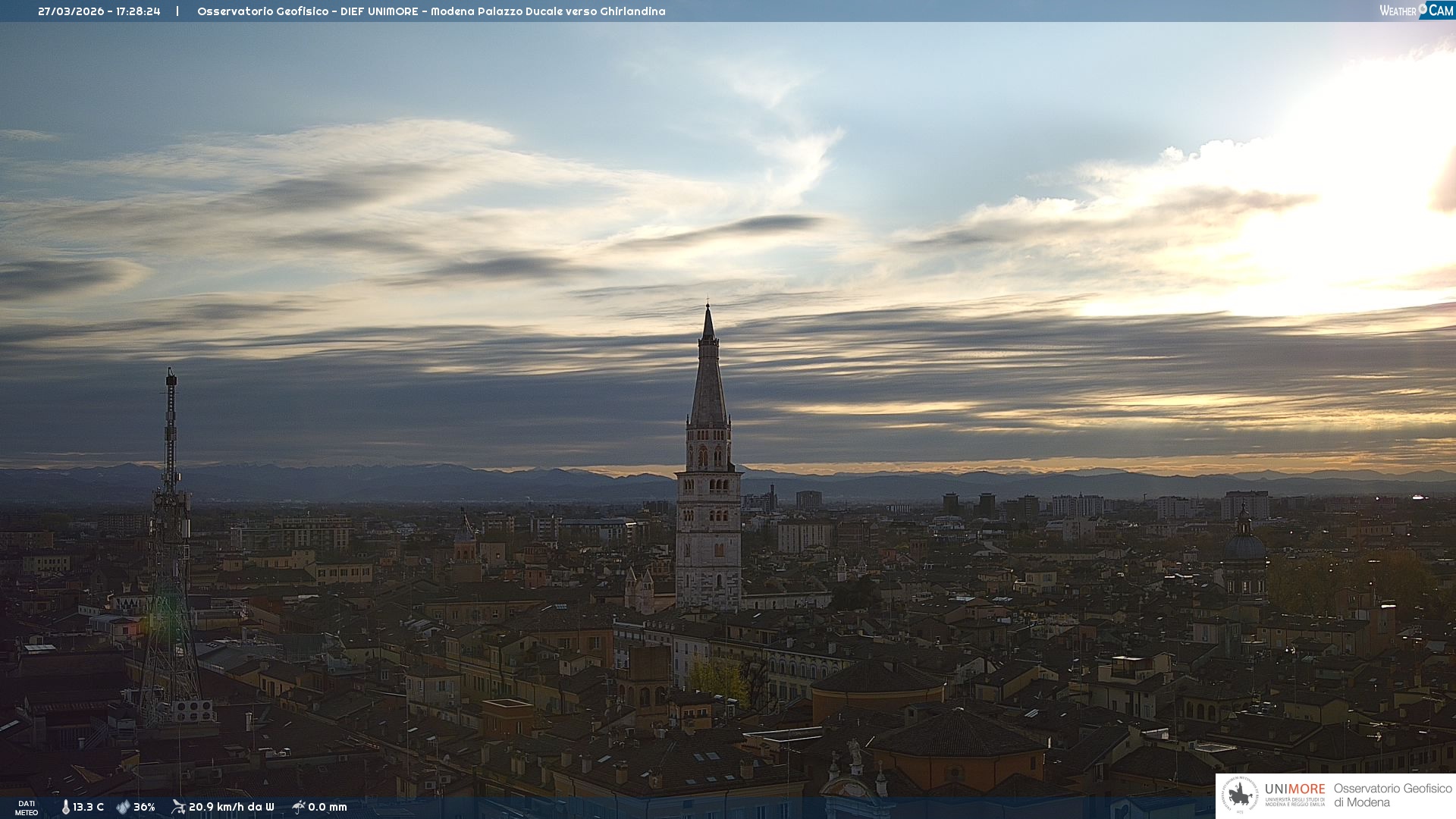Click Osservatorio Geofisico di Modena caption
This screenshot has height=819, width=1456.
pos(1392,795)
